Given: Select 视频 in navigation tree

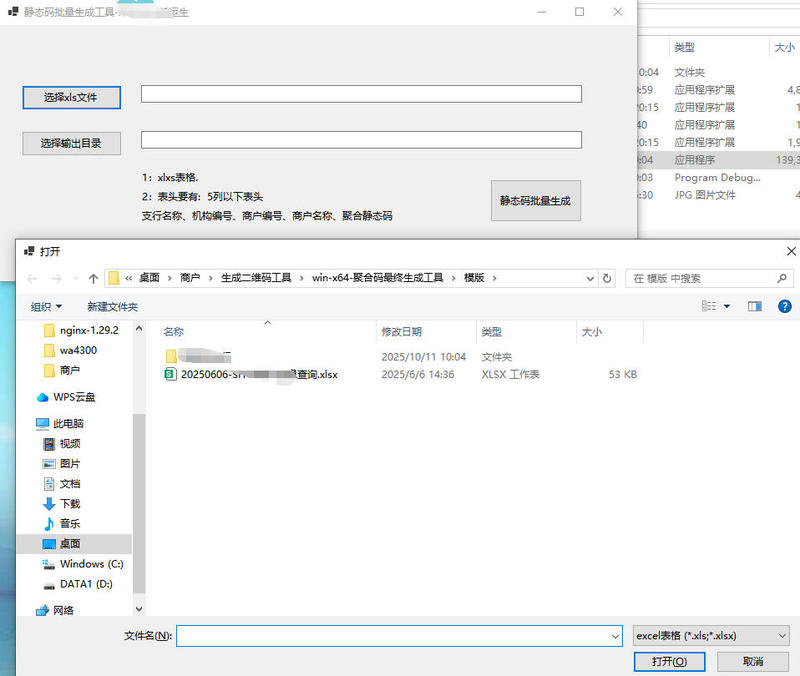Looking at the screenshot, I should point(62,444).
